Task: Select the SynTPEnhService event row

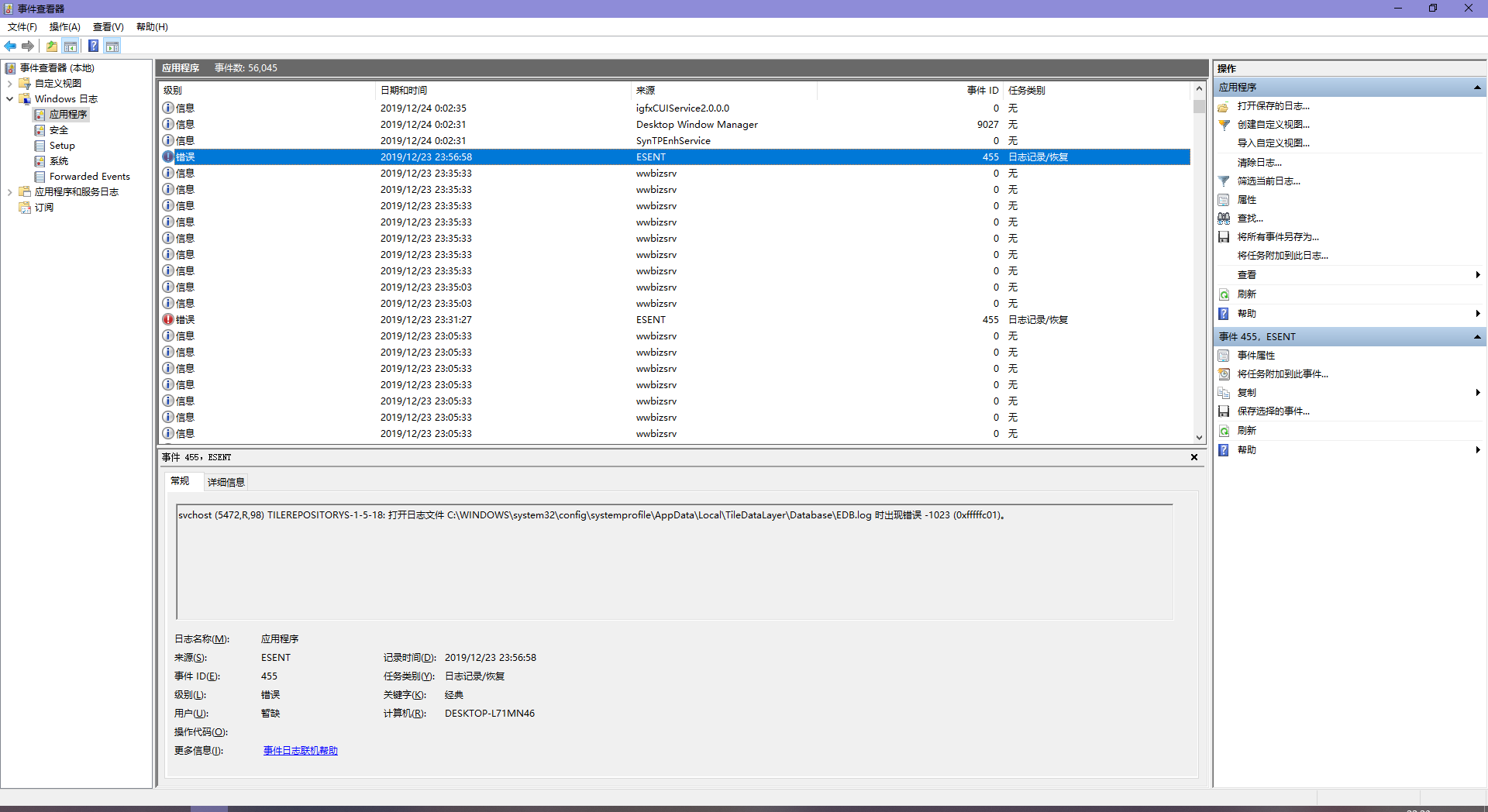Action: (674, 141)
